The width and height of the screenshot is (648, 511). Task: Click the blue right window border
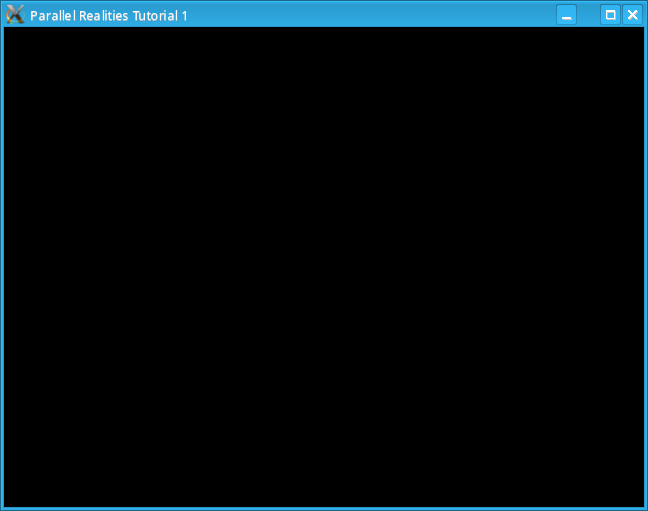coord(645,267)
